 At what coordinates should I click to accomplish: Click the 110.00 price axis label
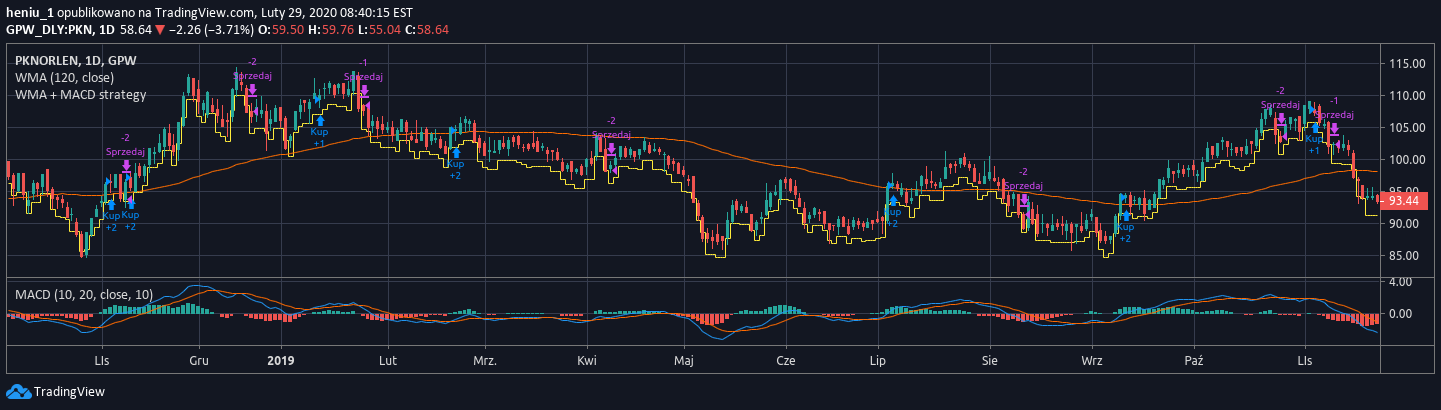click(x=1406, y=95)
